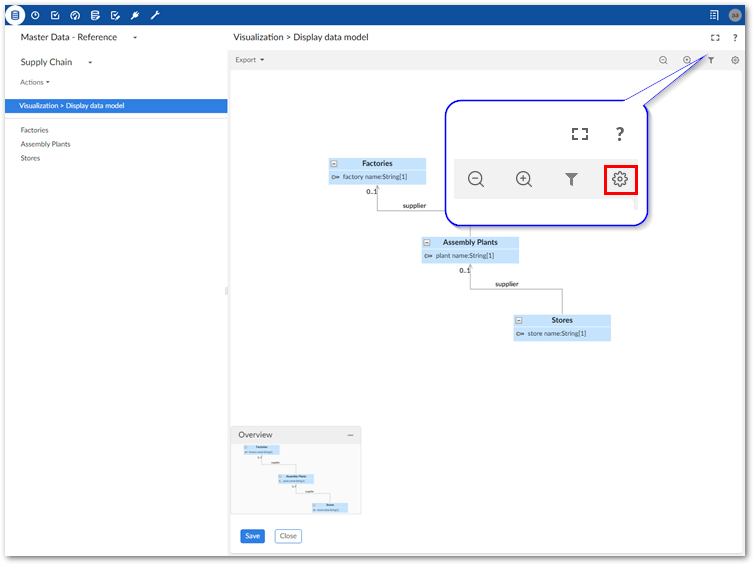Click the key icon beside plant name
Viewport: 754px width, 565px height.
tap(428, 256)
